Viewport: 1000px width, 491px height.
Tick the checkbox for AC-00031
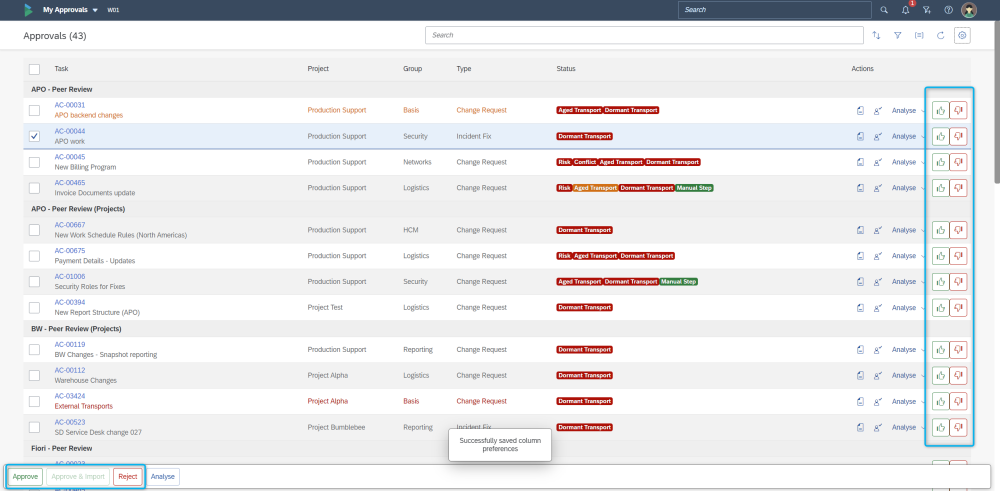click(34, 110)
